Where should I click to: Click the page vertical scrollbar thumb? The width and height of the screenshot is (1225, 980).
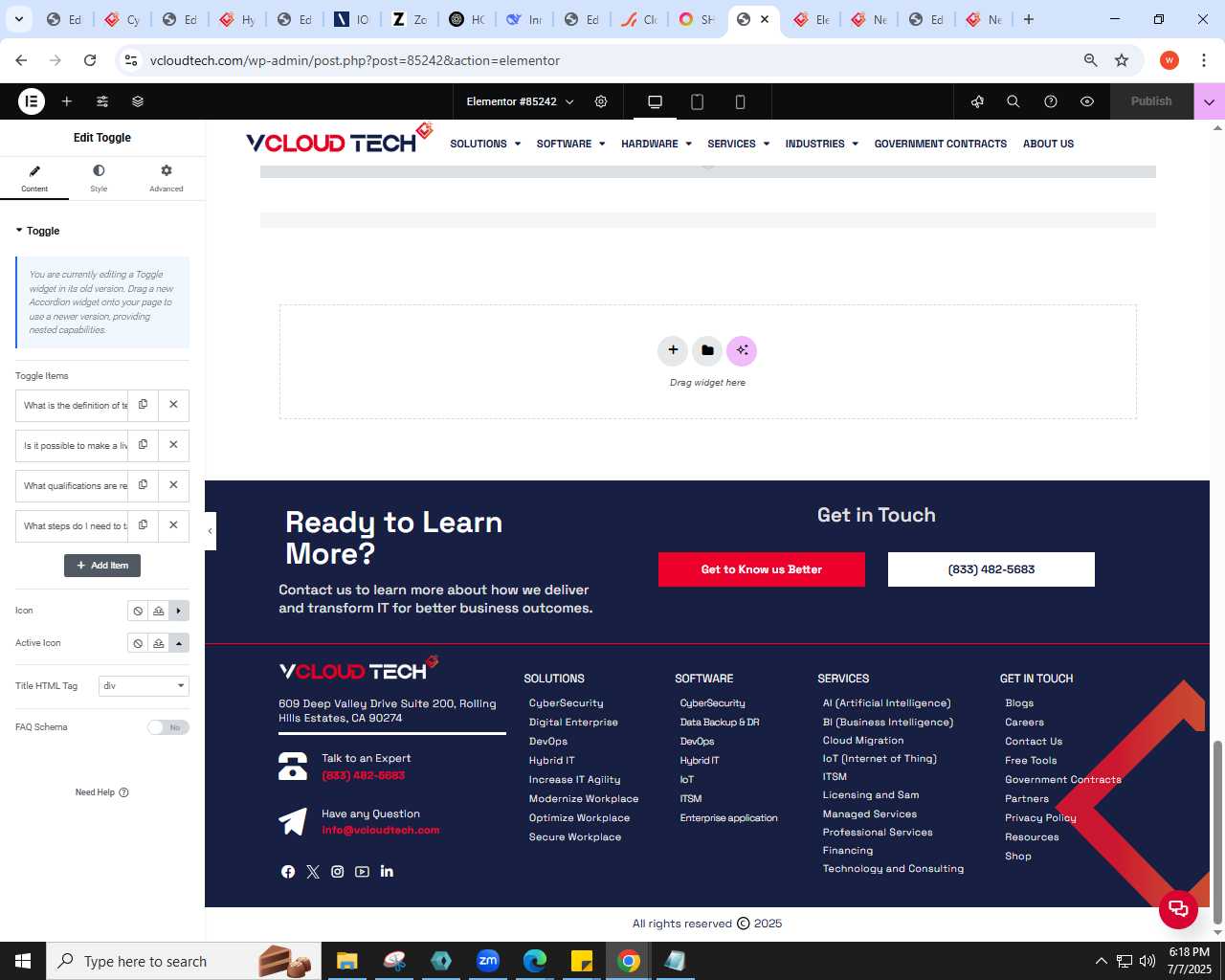point(1217,833)
